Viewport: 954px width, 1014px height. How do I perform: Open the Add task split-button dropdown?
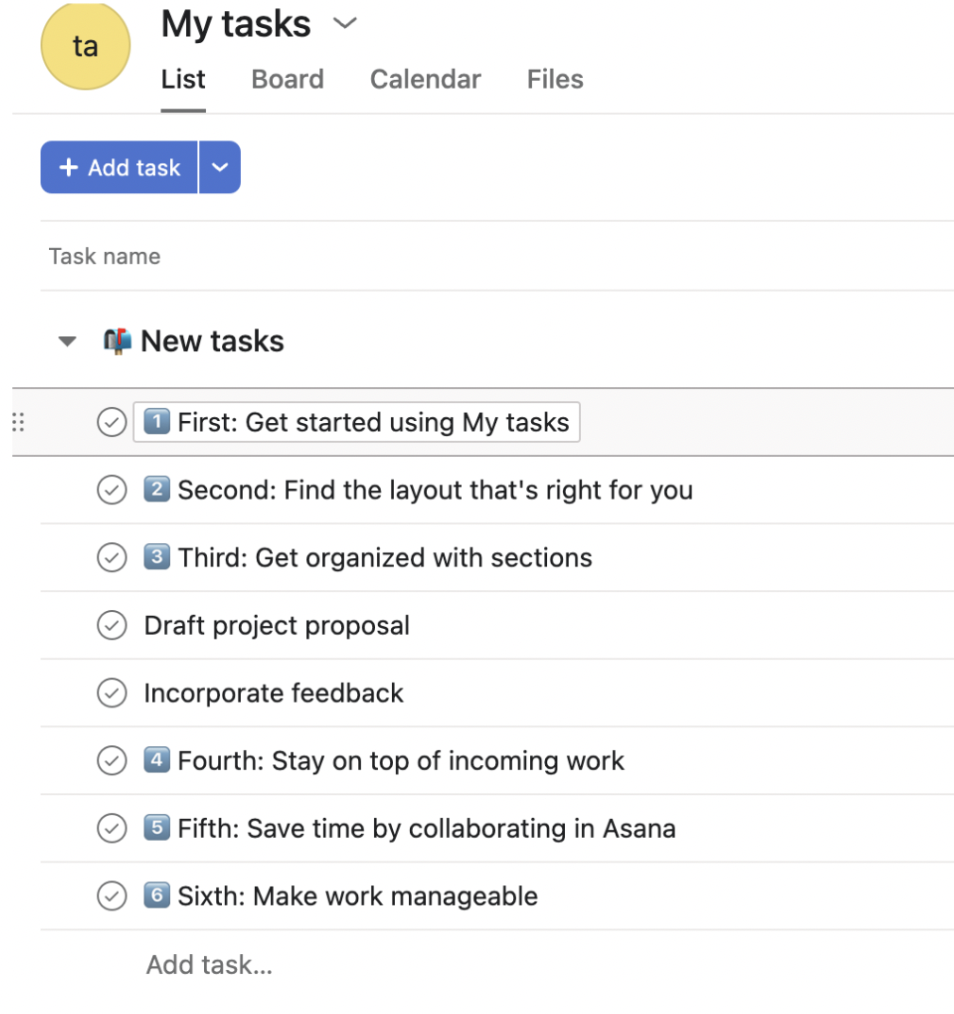pos(220,167)
